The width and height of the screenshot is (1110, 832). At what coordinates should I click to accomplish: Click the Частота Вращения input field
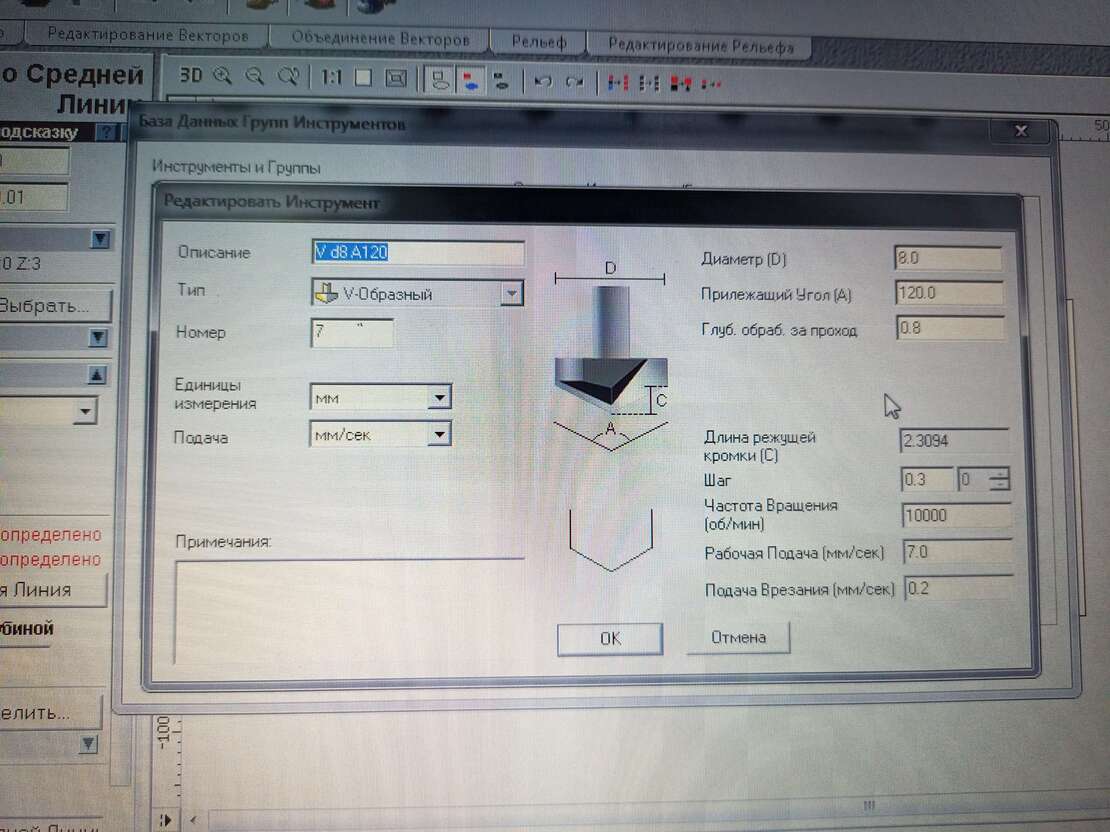(x=956, y=516)
